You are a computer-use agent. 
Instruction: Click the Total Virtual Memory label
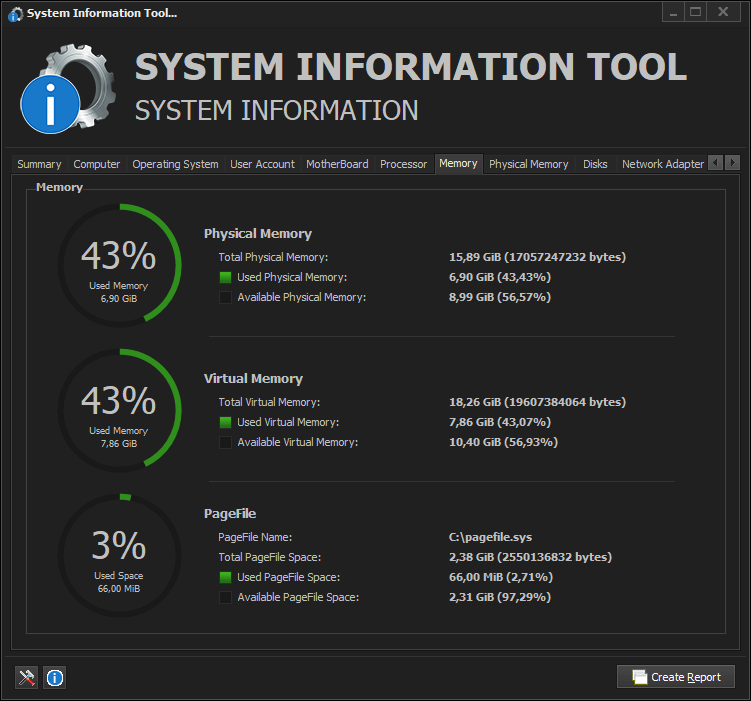(269, 402)
